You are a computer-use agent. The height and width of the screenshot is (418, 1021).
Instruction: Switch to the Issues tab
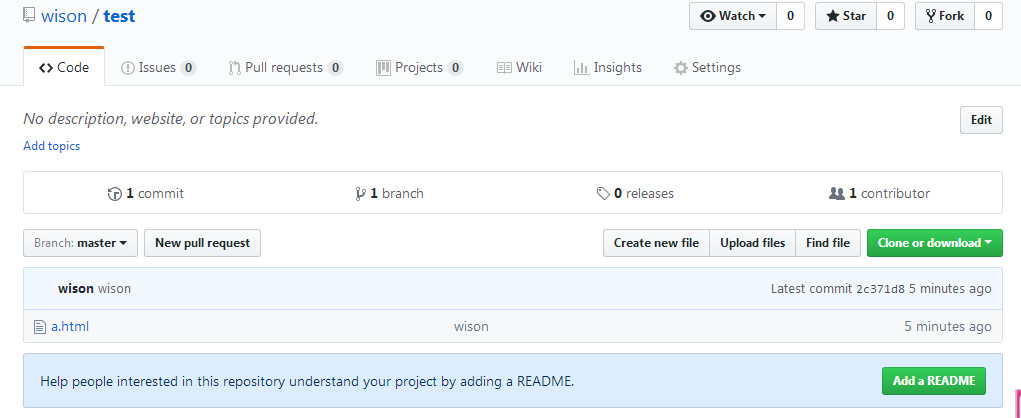pyautogui.click(x=158, y=68)
